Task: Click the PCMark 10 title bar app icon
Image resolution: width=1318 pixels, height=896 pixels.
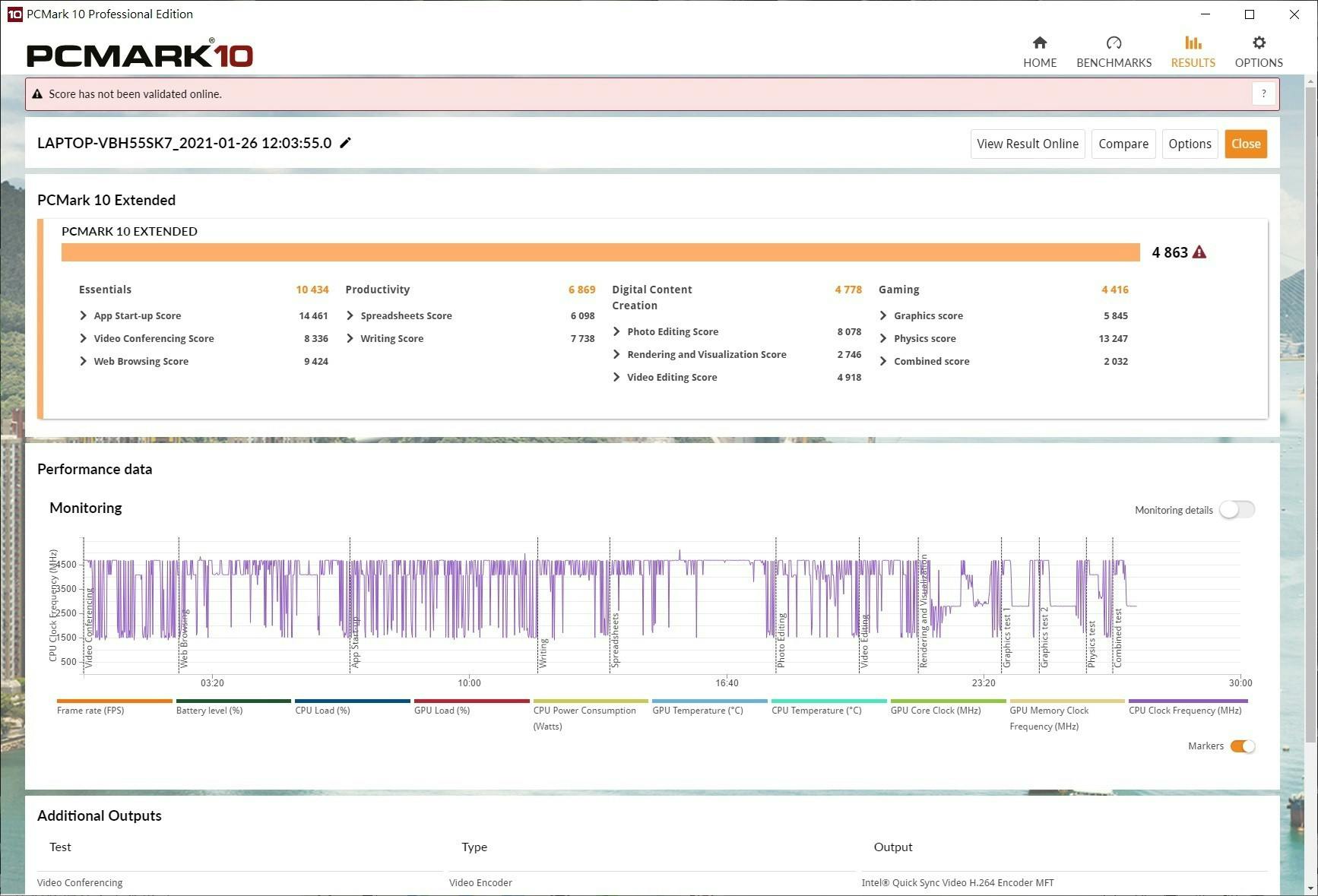Action: pyautogui.click(x=14, y=14)
